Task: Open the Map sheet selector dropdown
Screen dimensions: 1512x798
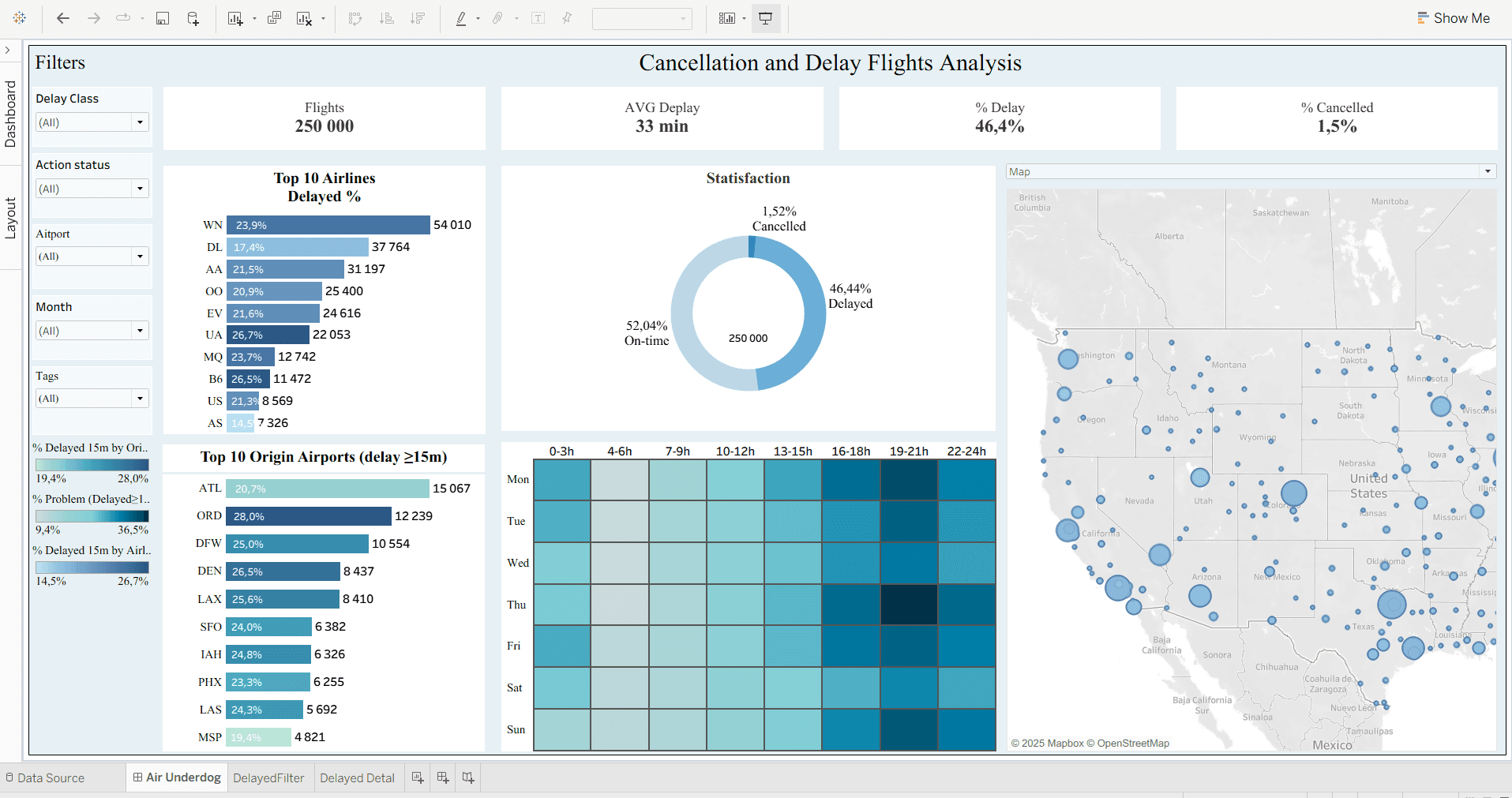Action: point(1488,170)
